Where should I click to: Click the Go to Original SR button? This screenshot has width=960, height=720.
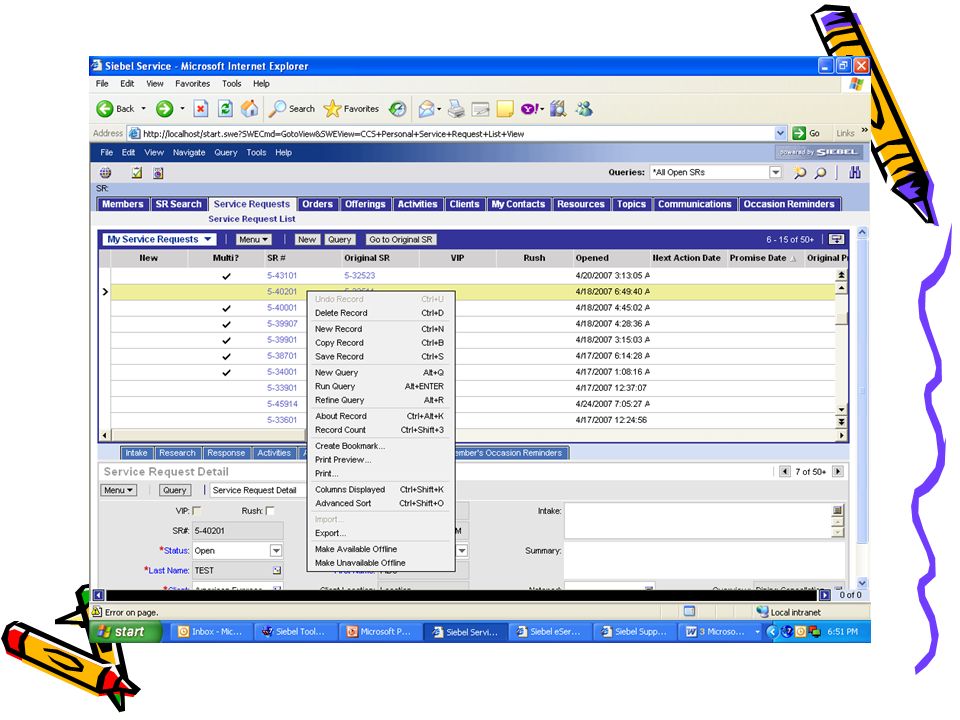point(400,239)
